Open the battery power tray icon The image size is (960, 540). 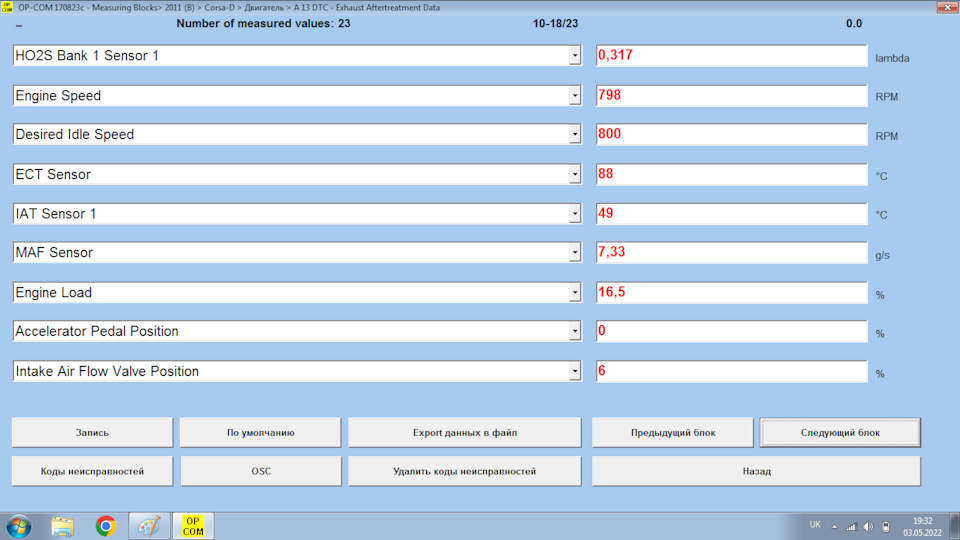point(886,527)
